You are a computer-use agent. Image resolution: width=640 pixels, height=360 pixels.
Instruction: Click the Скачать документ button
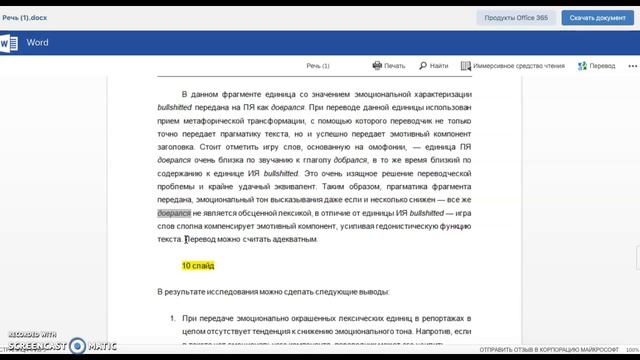coord(598,18)
